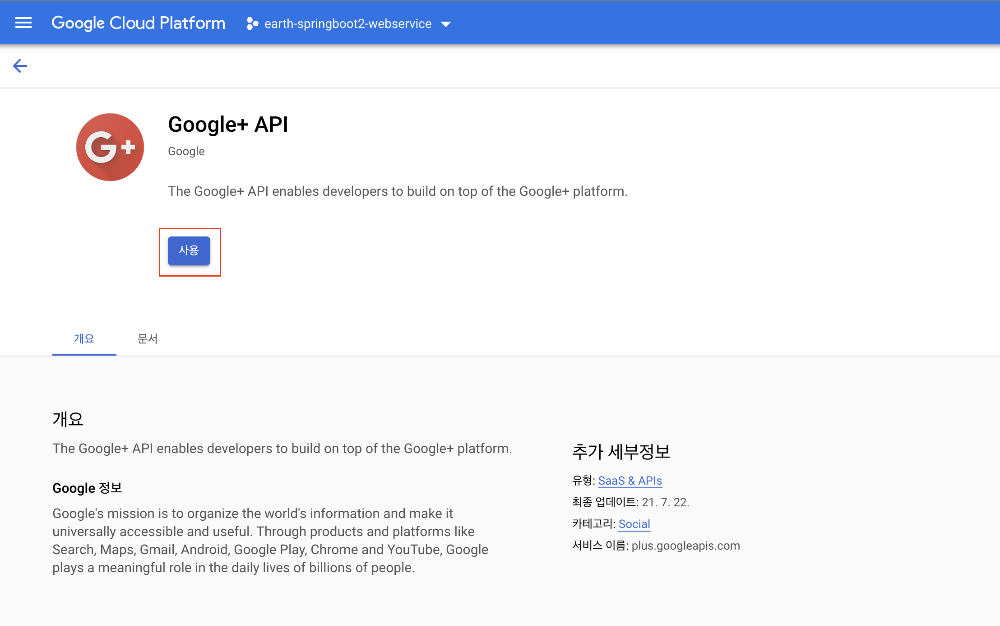Click the Google's mission paragraph
The height and width of the screenshot is (626, 1000).
click(x=270, y=541)
